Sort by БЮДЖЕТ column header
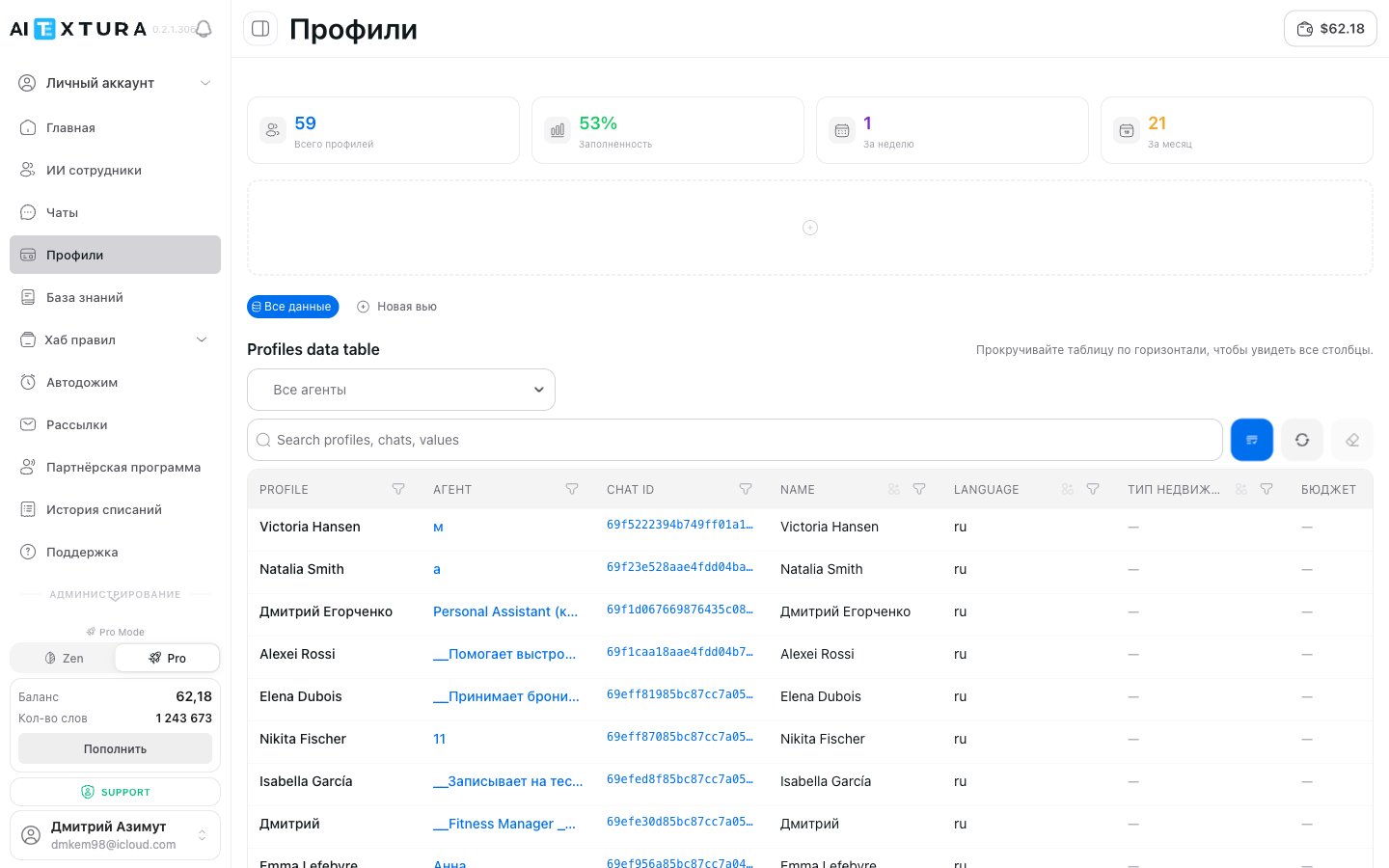This screenshot has width=1389, height=868. (x=1328, y=489)
